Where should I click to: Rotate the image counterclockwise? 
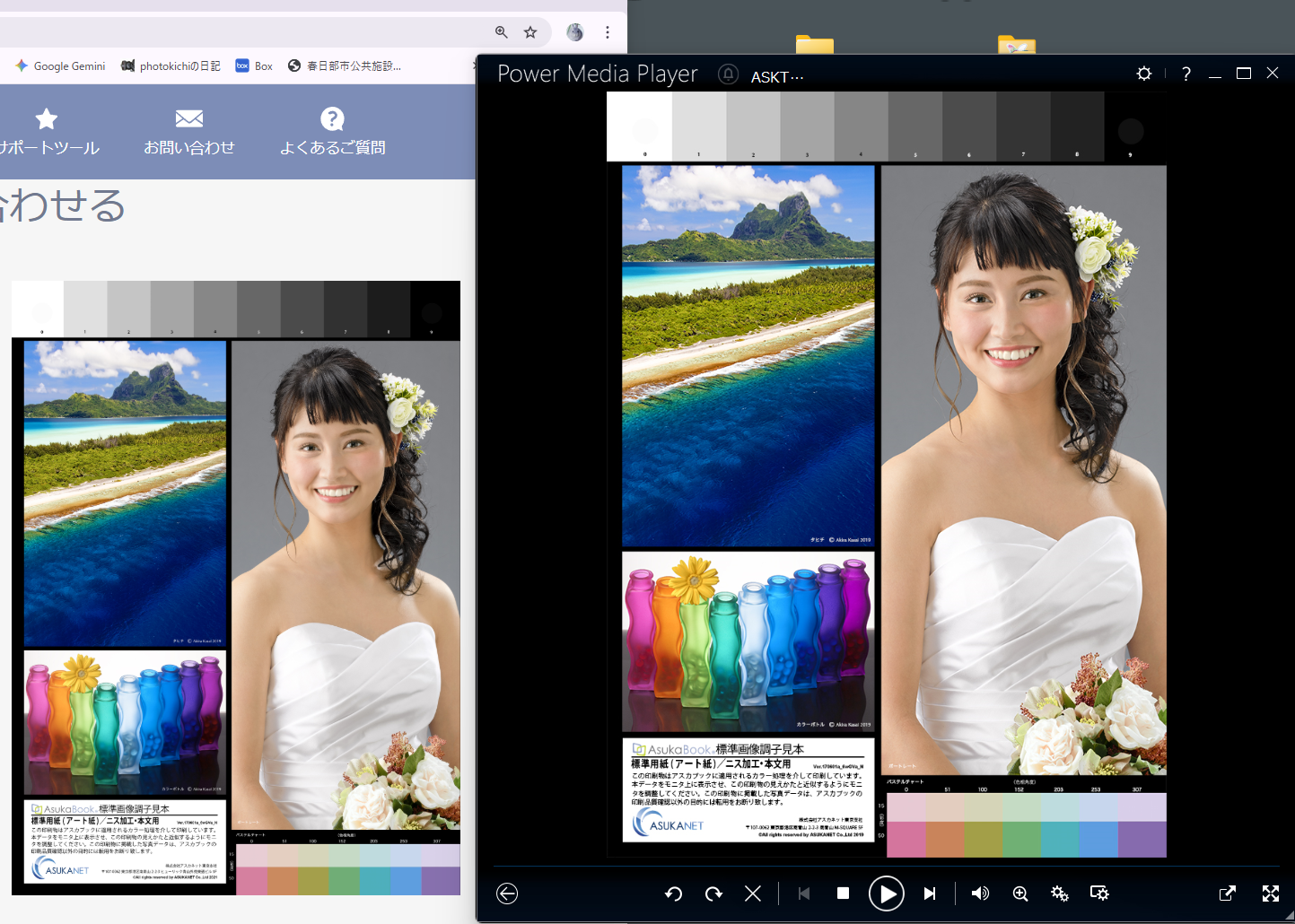click(673, 893)
